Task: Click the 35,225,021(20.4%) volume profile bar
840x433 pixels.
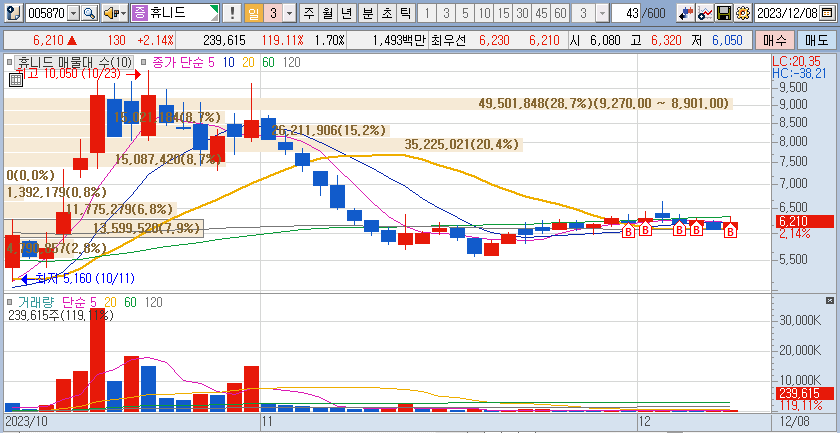Action: point(262,144)
